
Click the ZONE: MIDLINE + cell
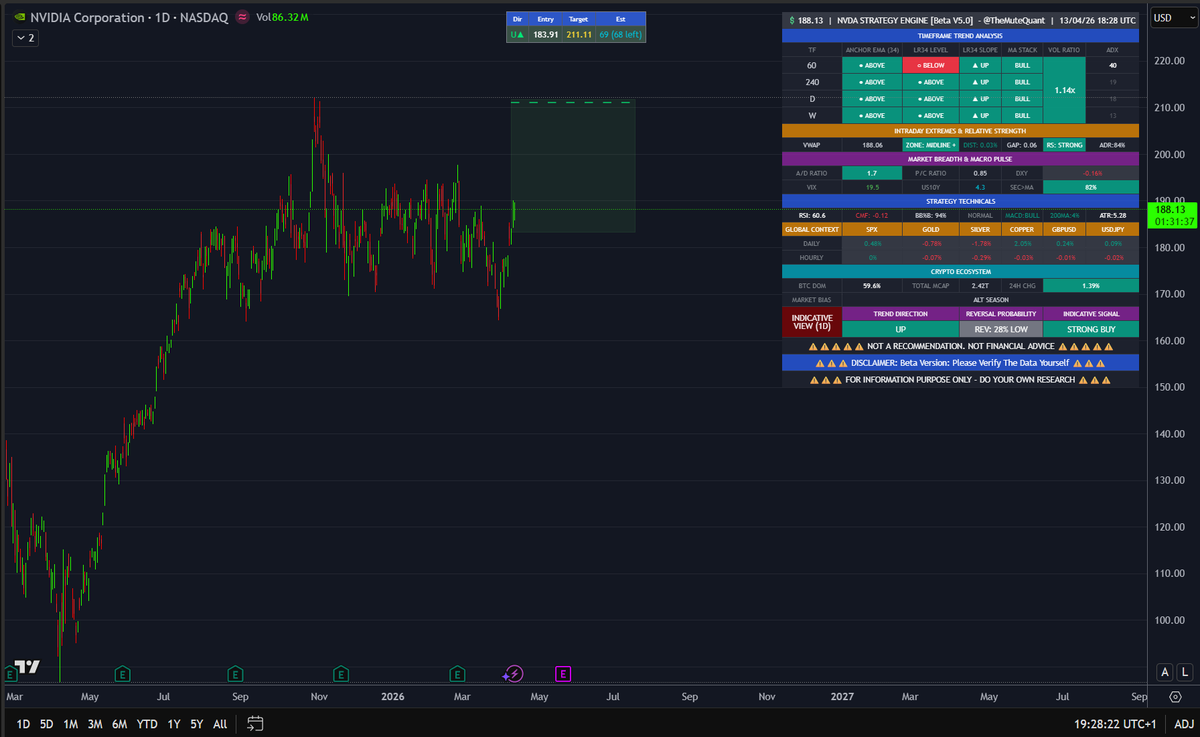point(931,145)
